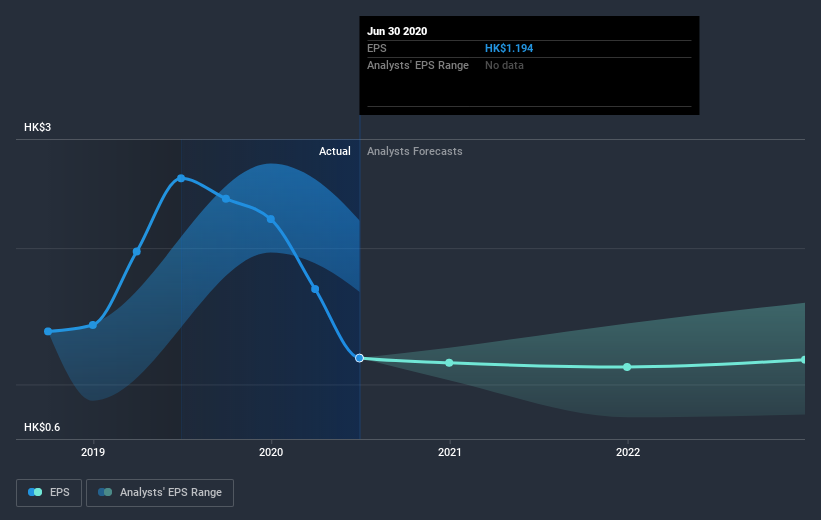
Task: Toggle the EPS legend button
Action: (x=49, y=492)
